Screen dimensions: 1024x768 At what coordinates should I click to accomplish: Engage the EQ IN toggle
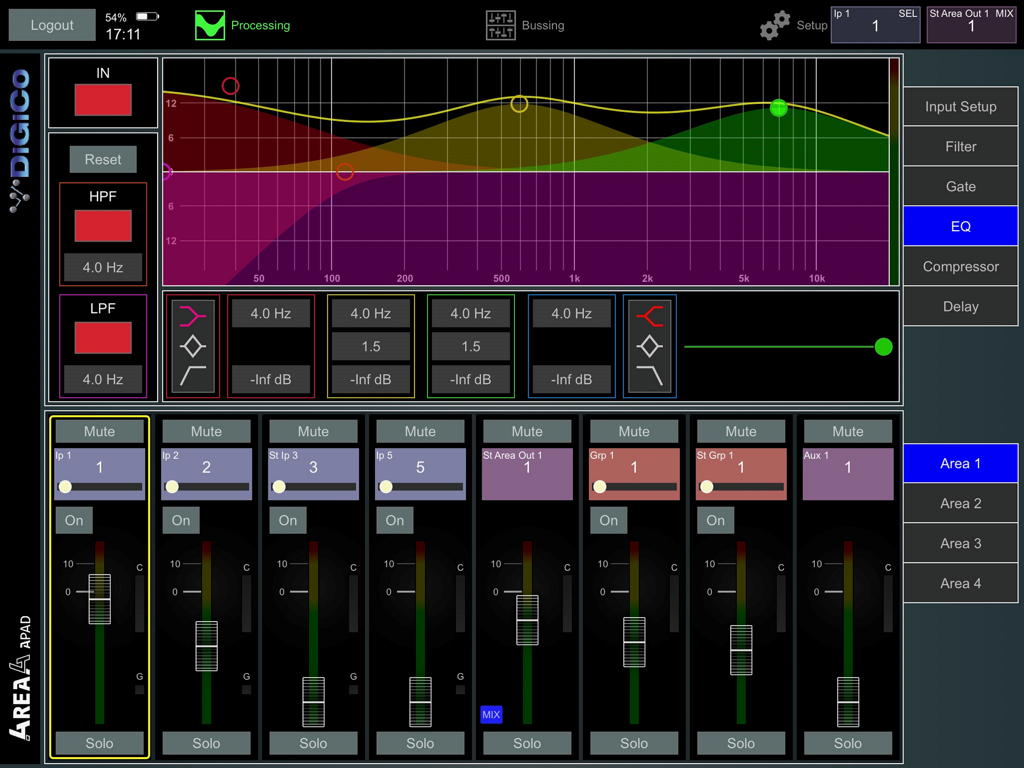coord(103,100)
